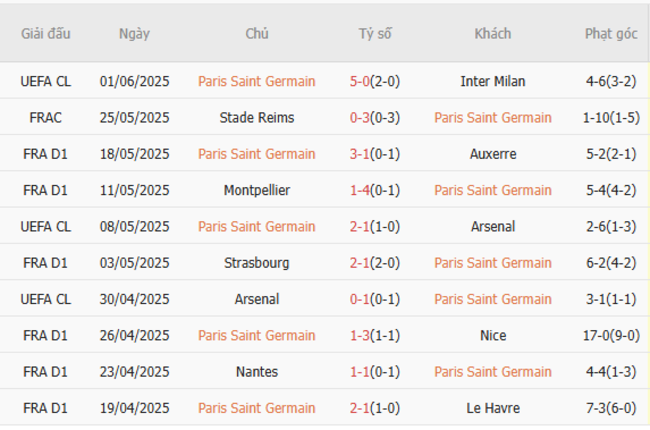Click the FRAC league label
The width and height of the screenshot is (650, 430).
pos(46,118)
